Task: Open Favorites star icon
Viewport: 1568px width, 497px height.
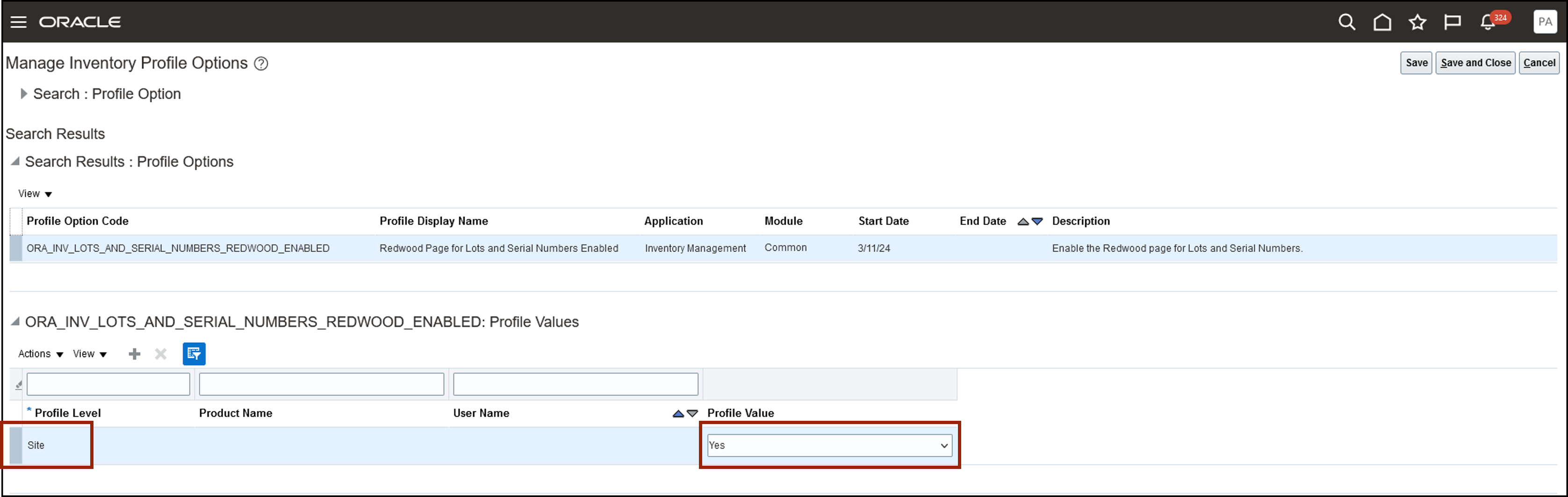Action: click(1417, 22)
